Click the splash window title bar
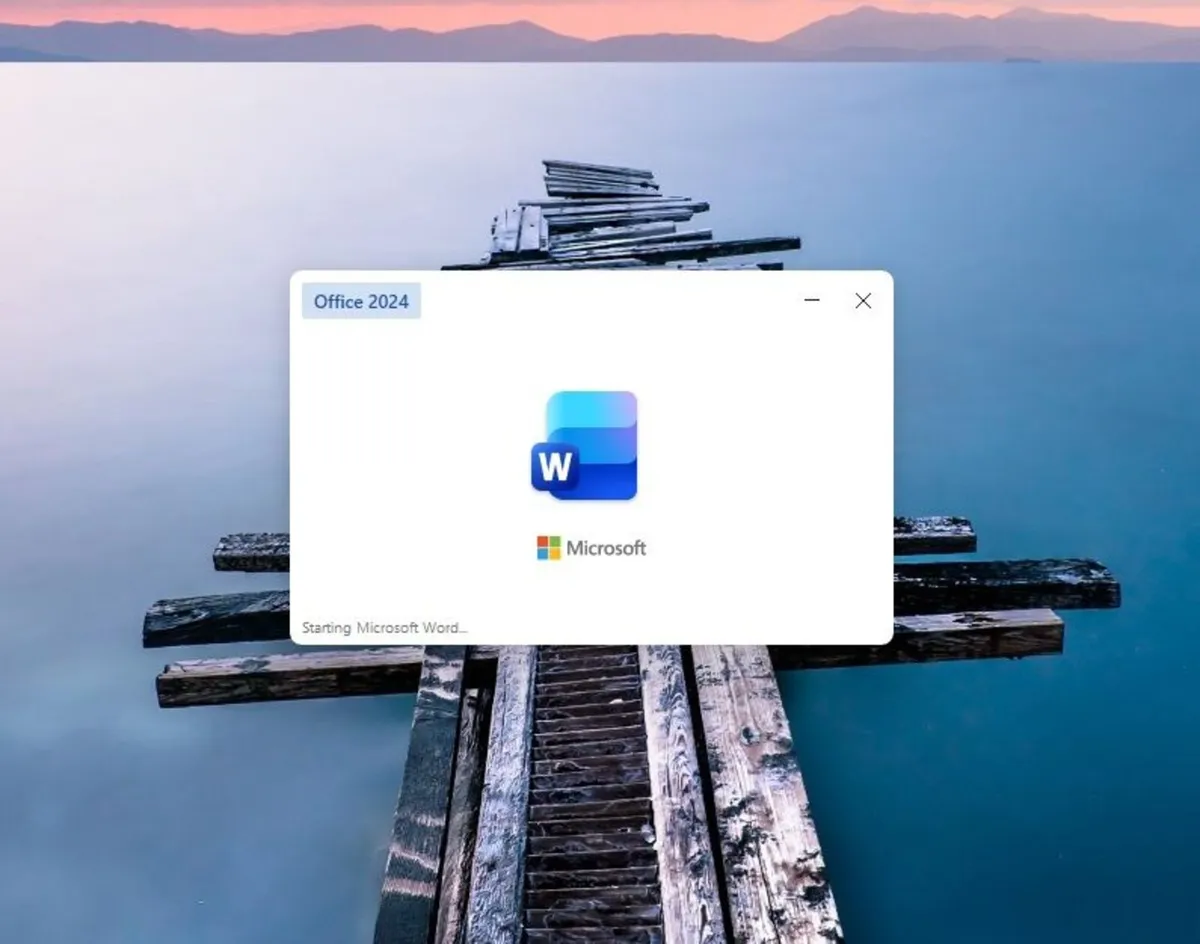The image size is (1200, 944). (620, 300)
